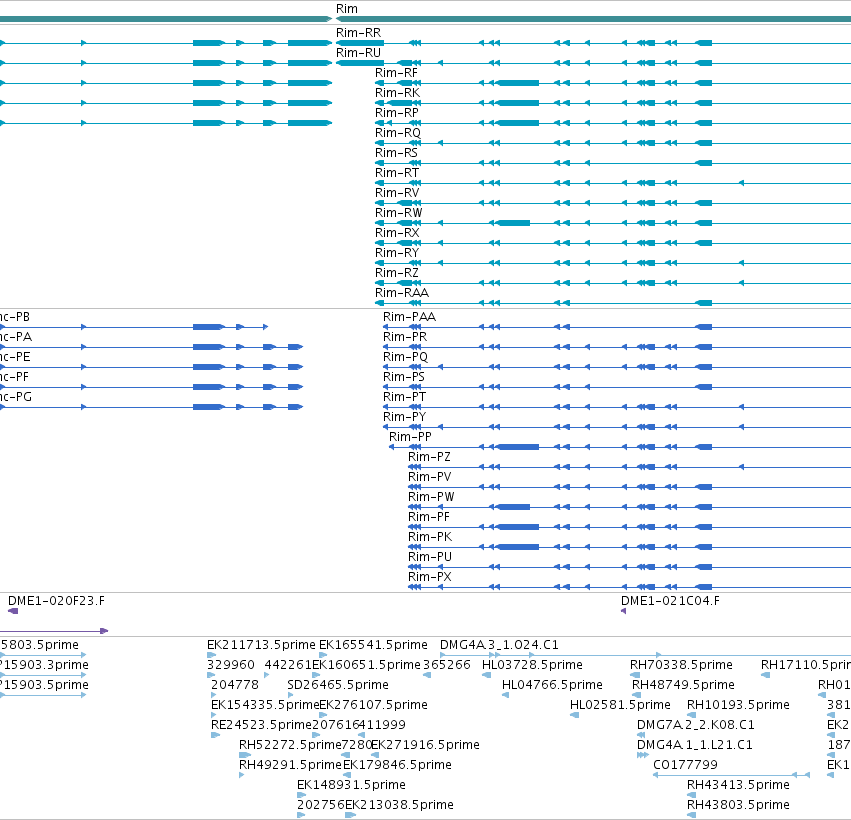Click the RH48749.5prime EST label
The image size is (851, 820).
tap(683, 685)
